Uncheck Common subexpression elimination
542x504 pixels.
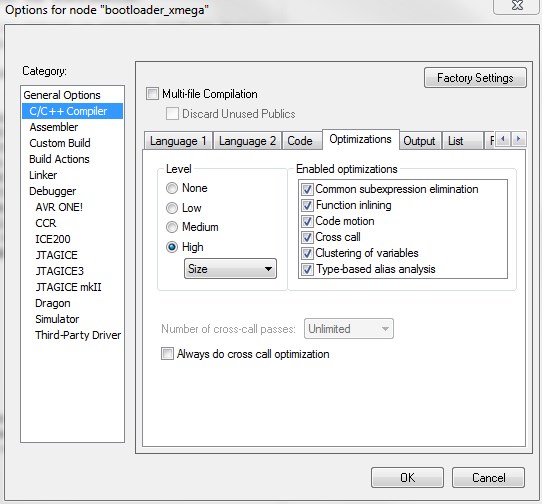307,189
